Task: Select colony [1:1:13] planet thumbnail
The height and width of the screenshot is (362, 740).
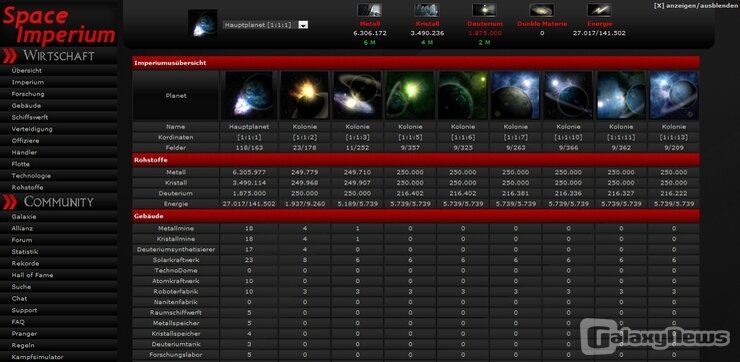Action: coord(674,95)
